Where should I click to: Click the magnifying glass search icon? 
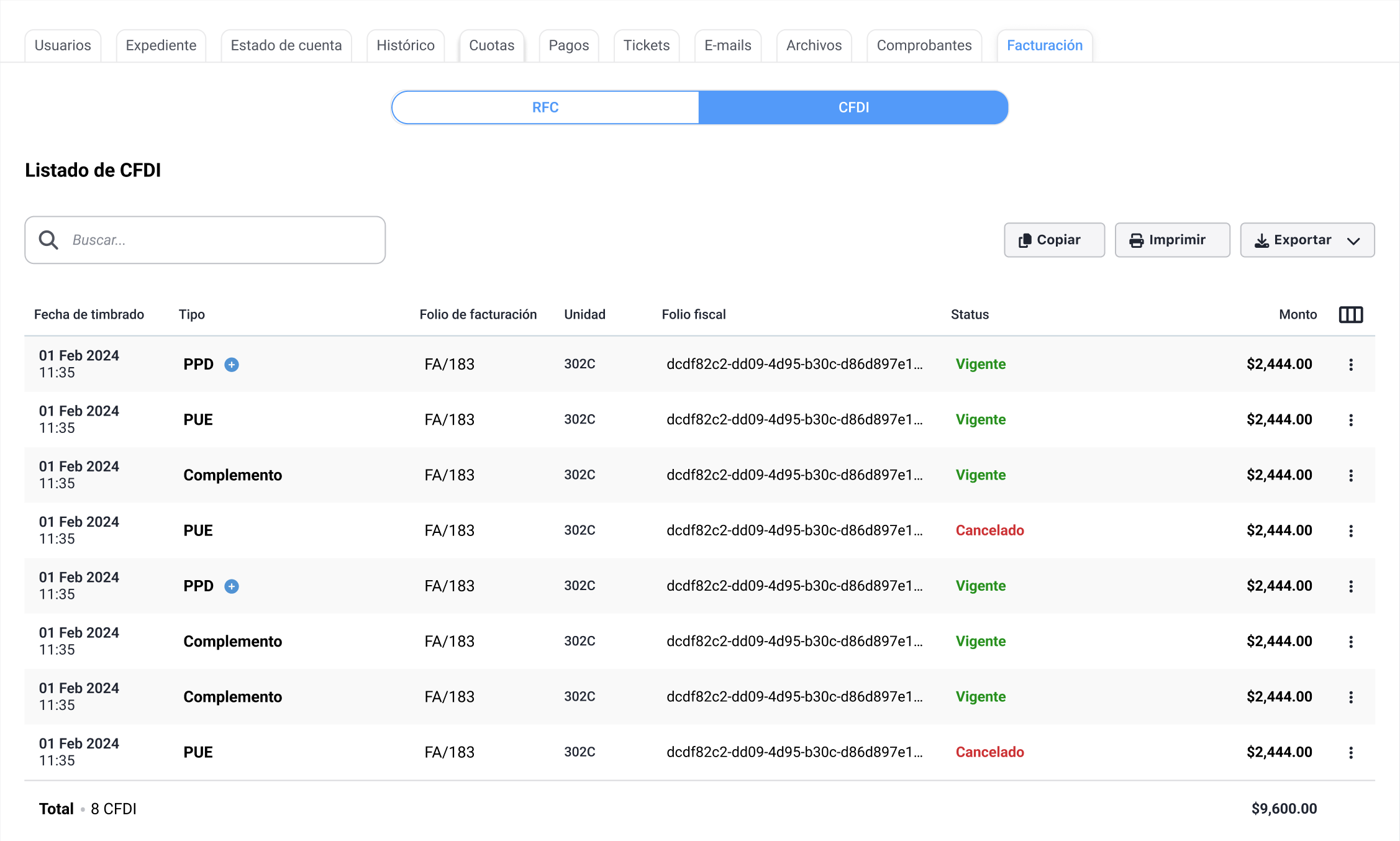pos(48,240)
